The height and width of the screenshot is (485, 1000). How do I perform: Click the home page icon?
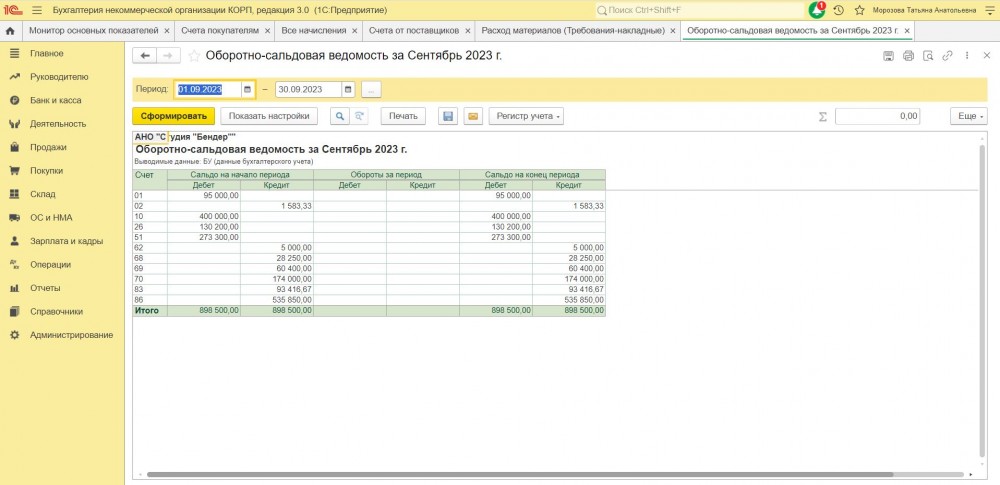point(10,31)
